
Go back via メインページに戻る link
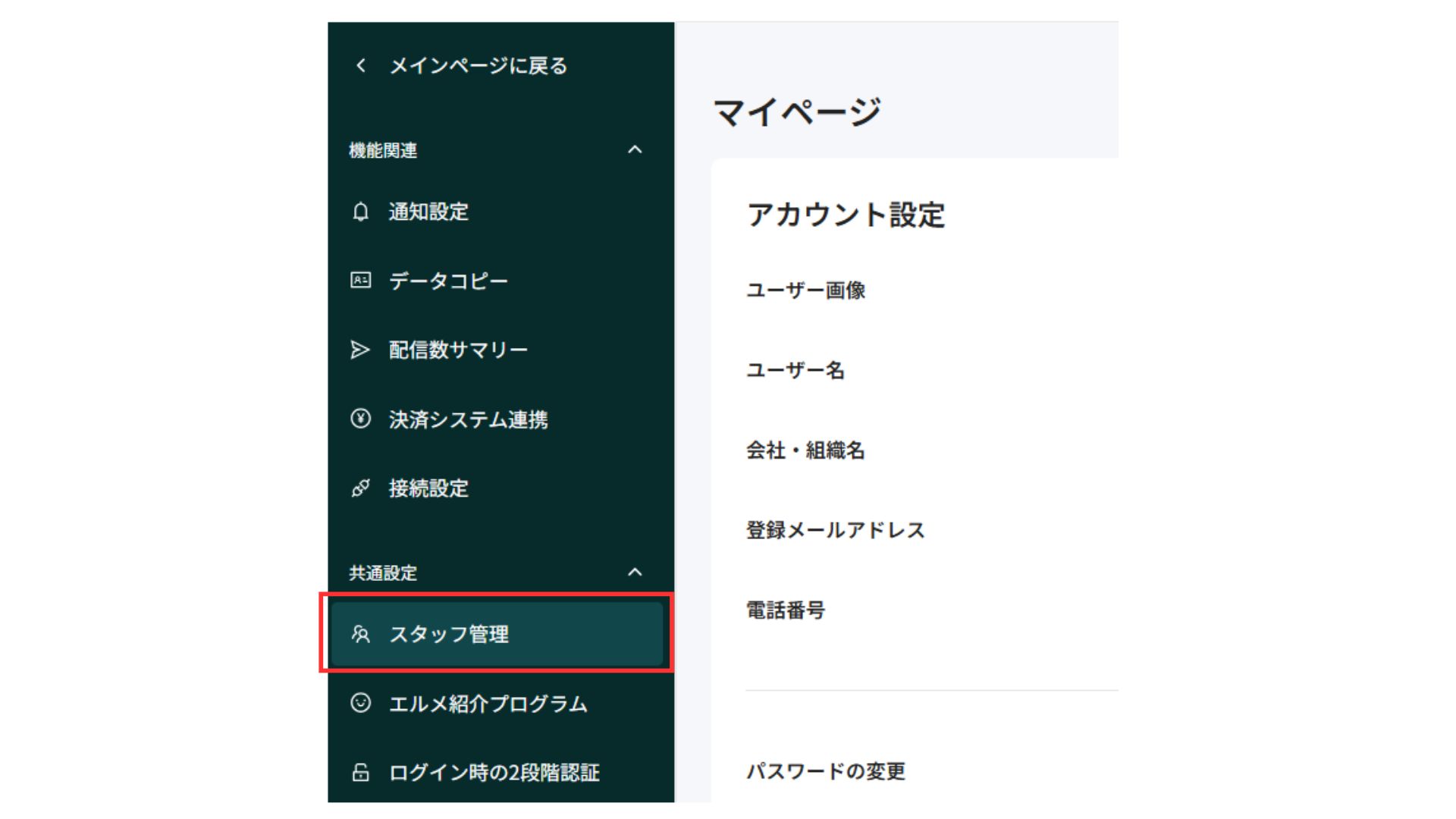[x=479, y=66]
